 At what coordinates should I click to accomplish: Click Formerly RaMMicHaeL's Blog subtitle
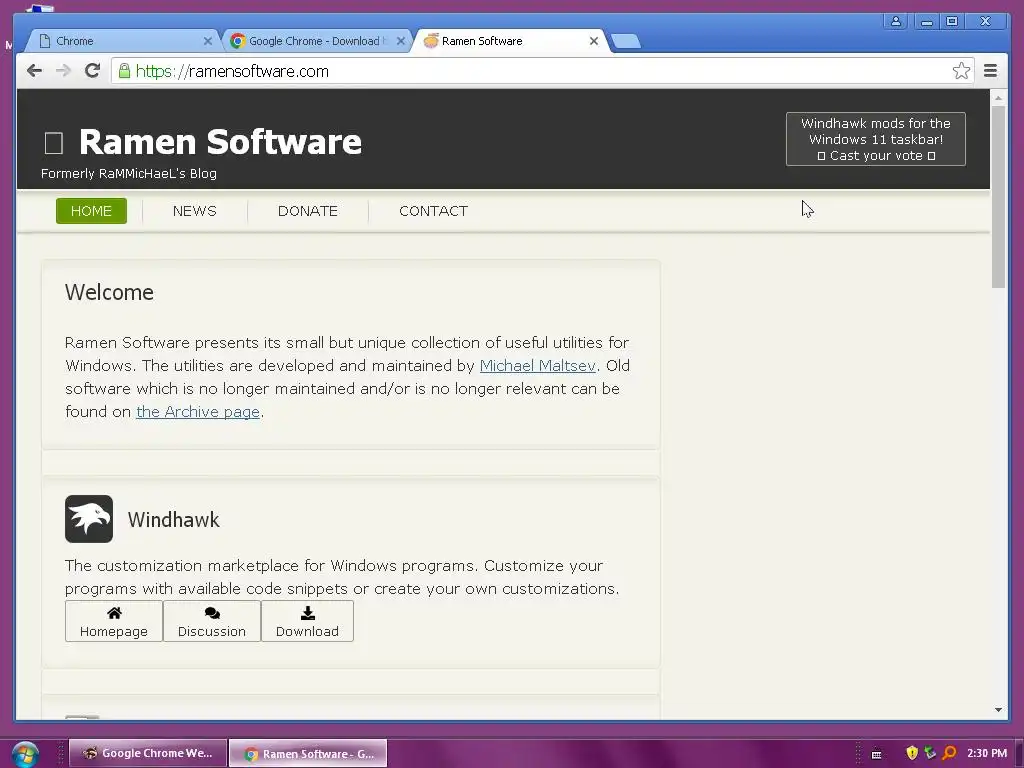pos(129,174)
